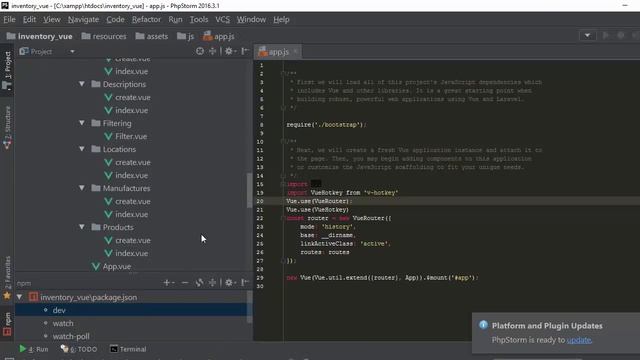Hide the npm tool window

(245, 282)
